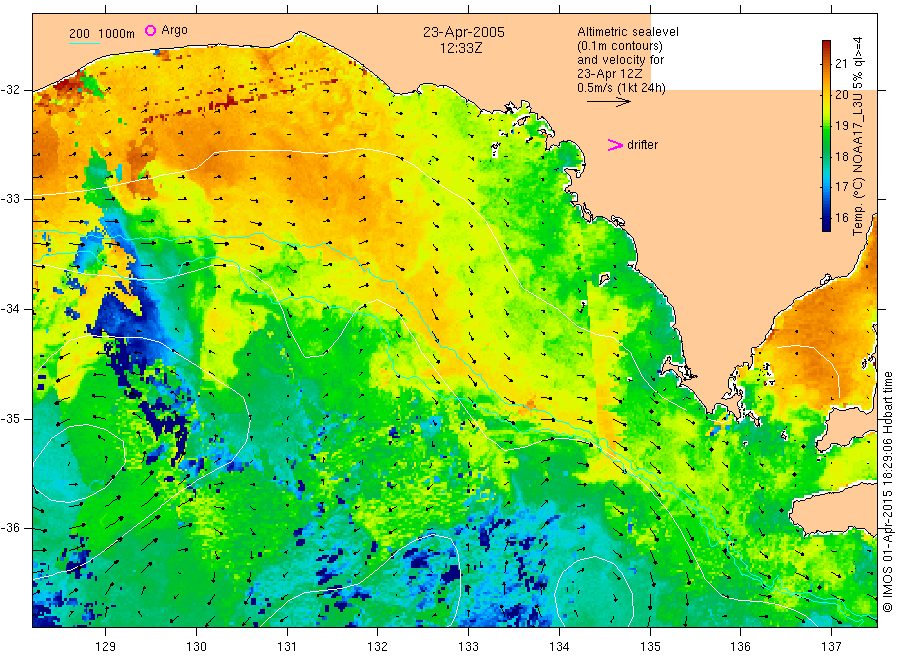The image size is (900, 660).
Task: Click the 0.5m/s velocity scale arrow
Action: tap(608, 102)
